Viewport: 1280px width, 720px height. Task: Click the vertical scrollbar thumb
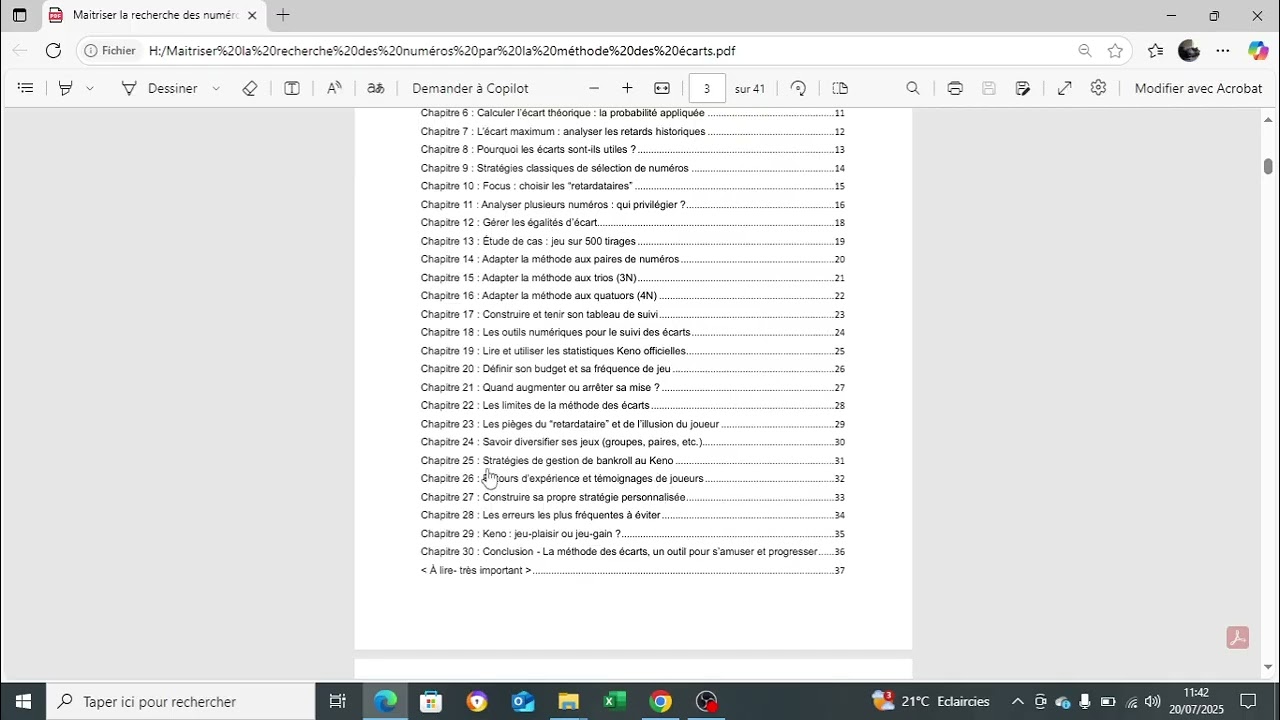(x=1268, y=166)
